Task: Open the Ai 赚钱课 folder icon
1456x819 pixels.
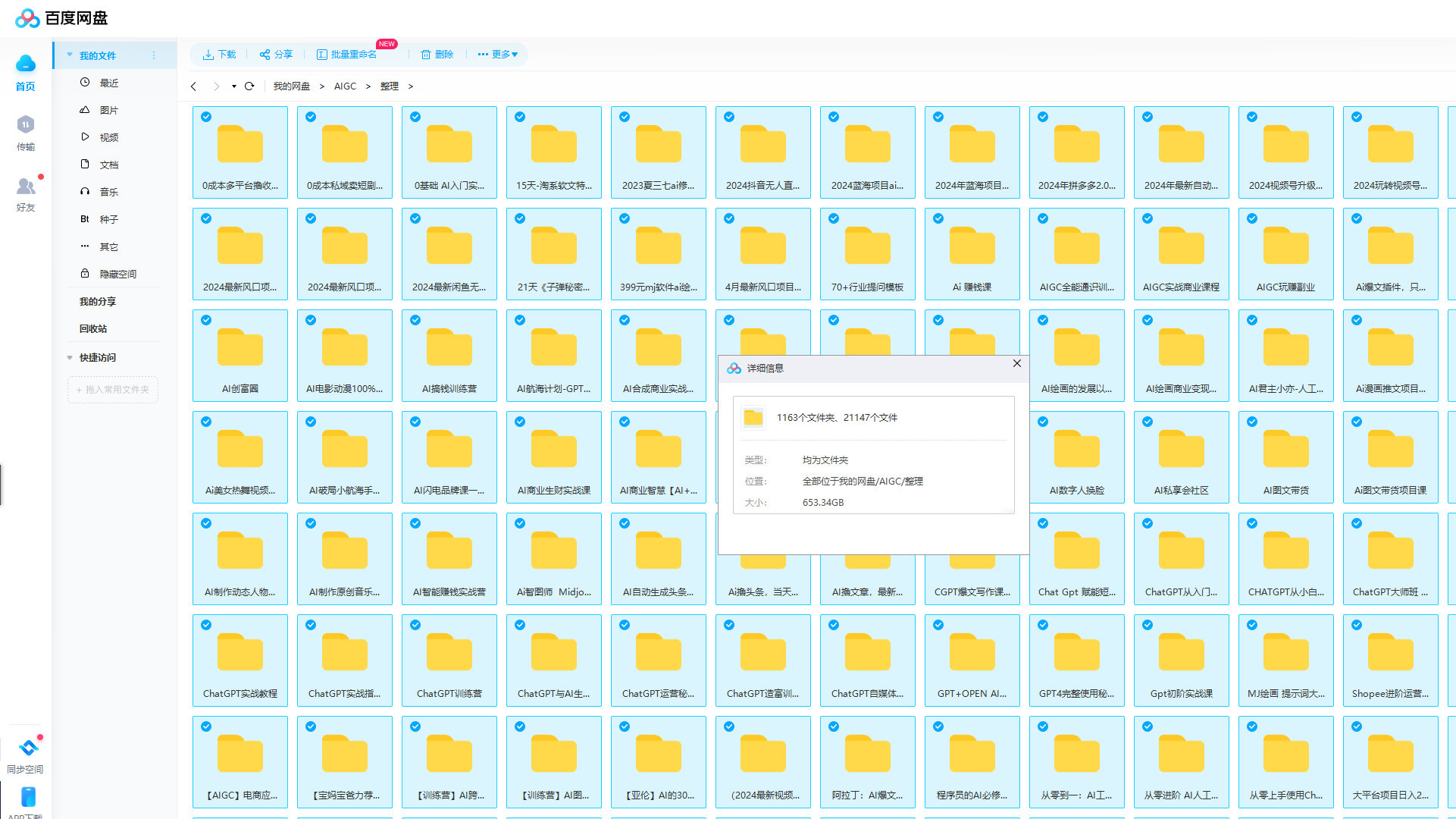Action: point(972,246)
